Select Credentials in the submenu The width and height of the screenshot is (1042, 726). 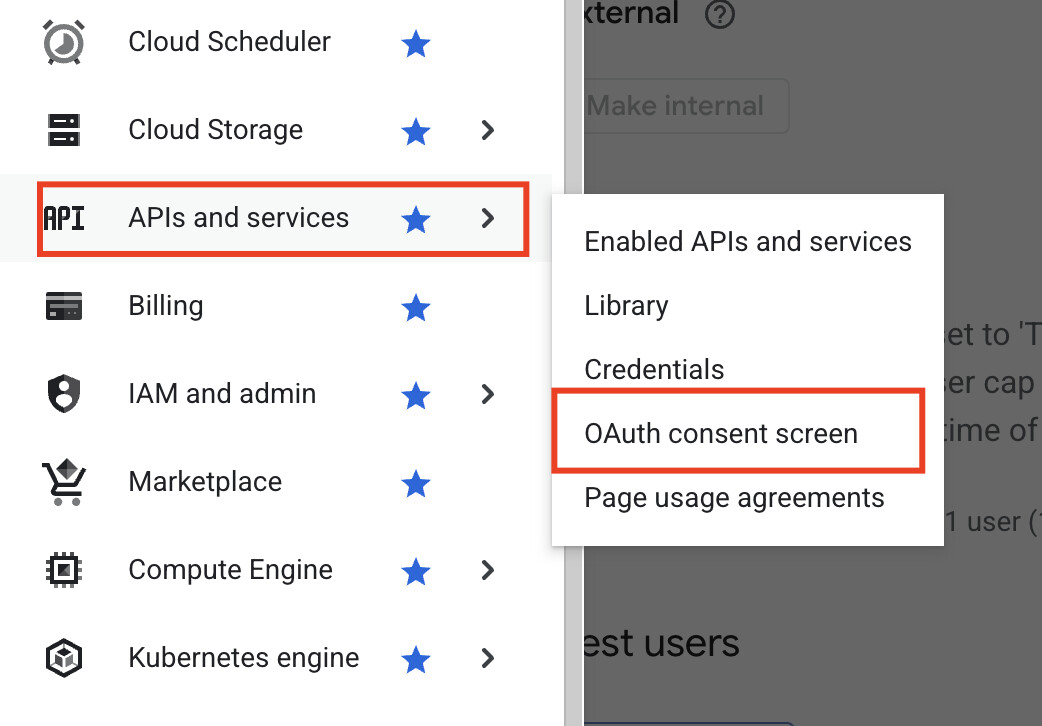[x=654, y=369]
